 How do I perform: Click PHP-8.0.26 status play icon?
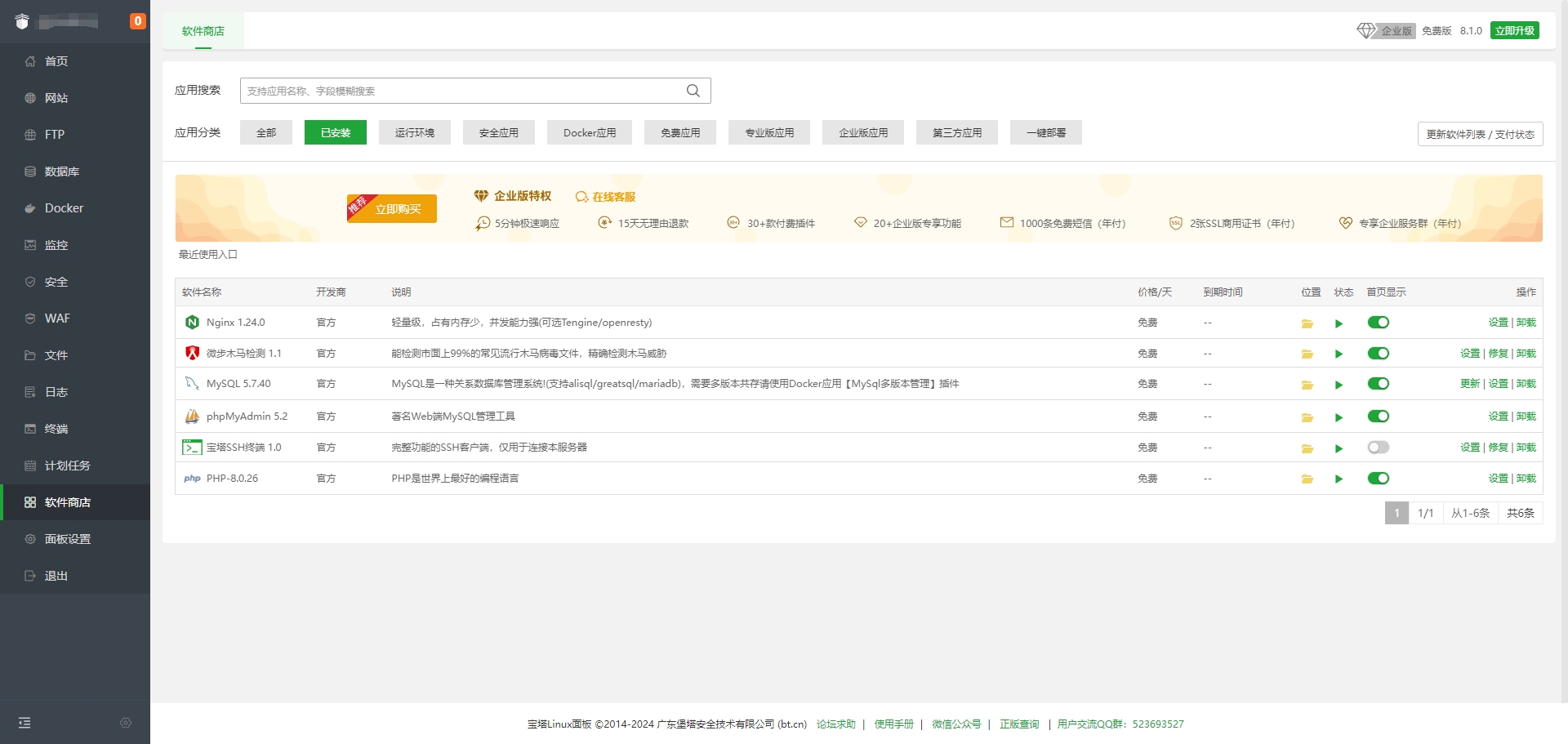coord(1339,479)
